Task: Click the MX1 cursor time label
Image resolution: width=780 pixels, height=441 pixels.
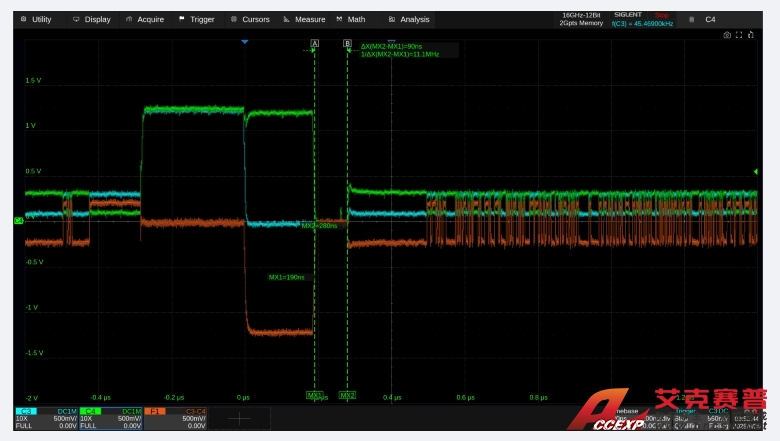Action: pos(286,277)
